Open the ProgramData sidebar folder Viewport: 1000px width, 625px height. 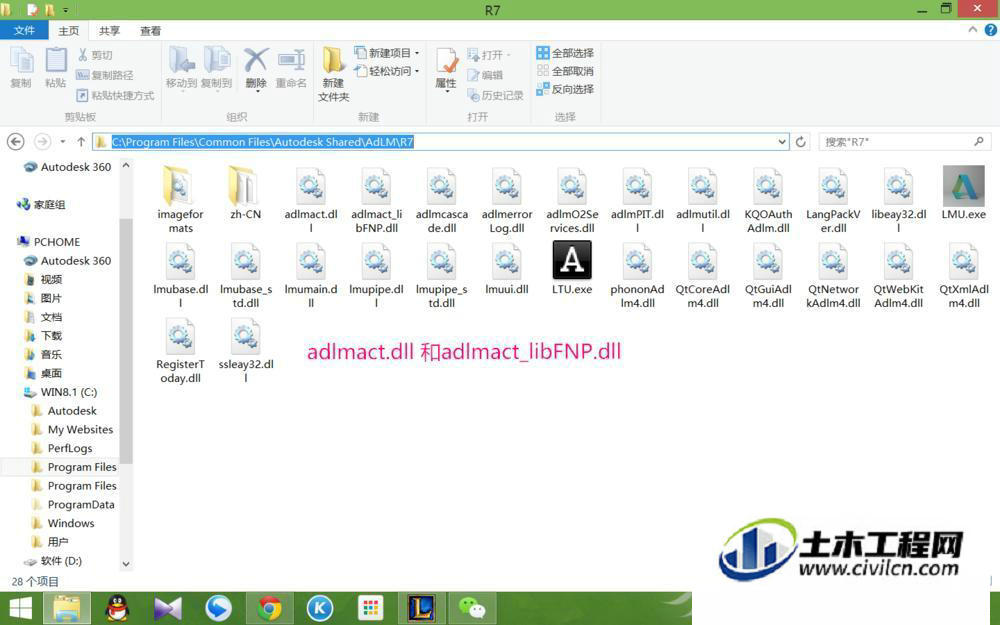click(73, 504)
